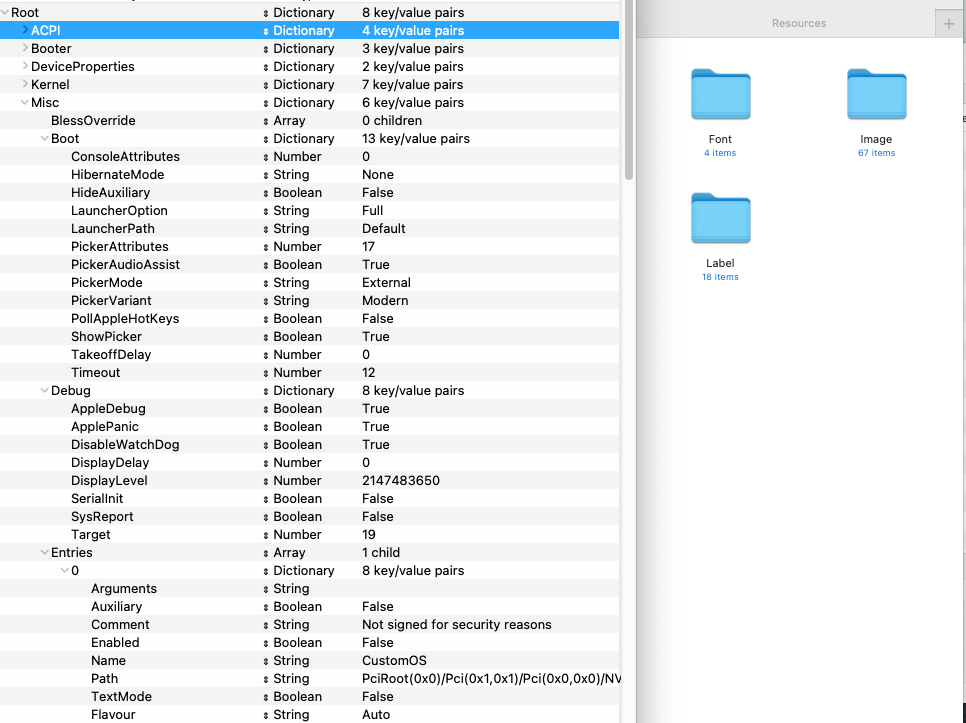
Task: Open type dropdown for Flavour row
Action: tap(266, 715)
